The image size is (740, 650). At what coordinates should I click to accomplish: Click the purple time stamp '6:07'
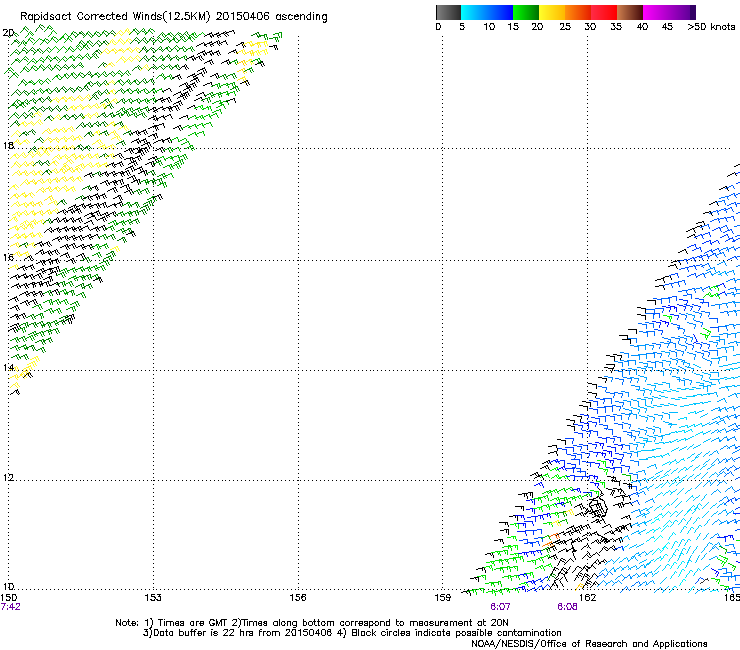click(500, 607)
